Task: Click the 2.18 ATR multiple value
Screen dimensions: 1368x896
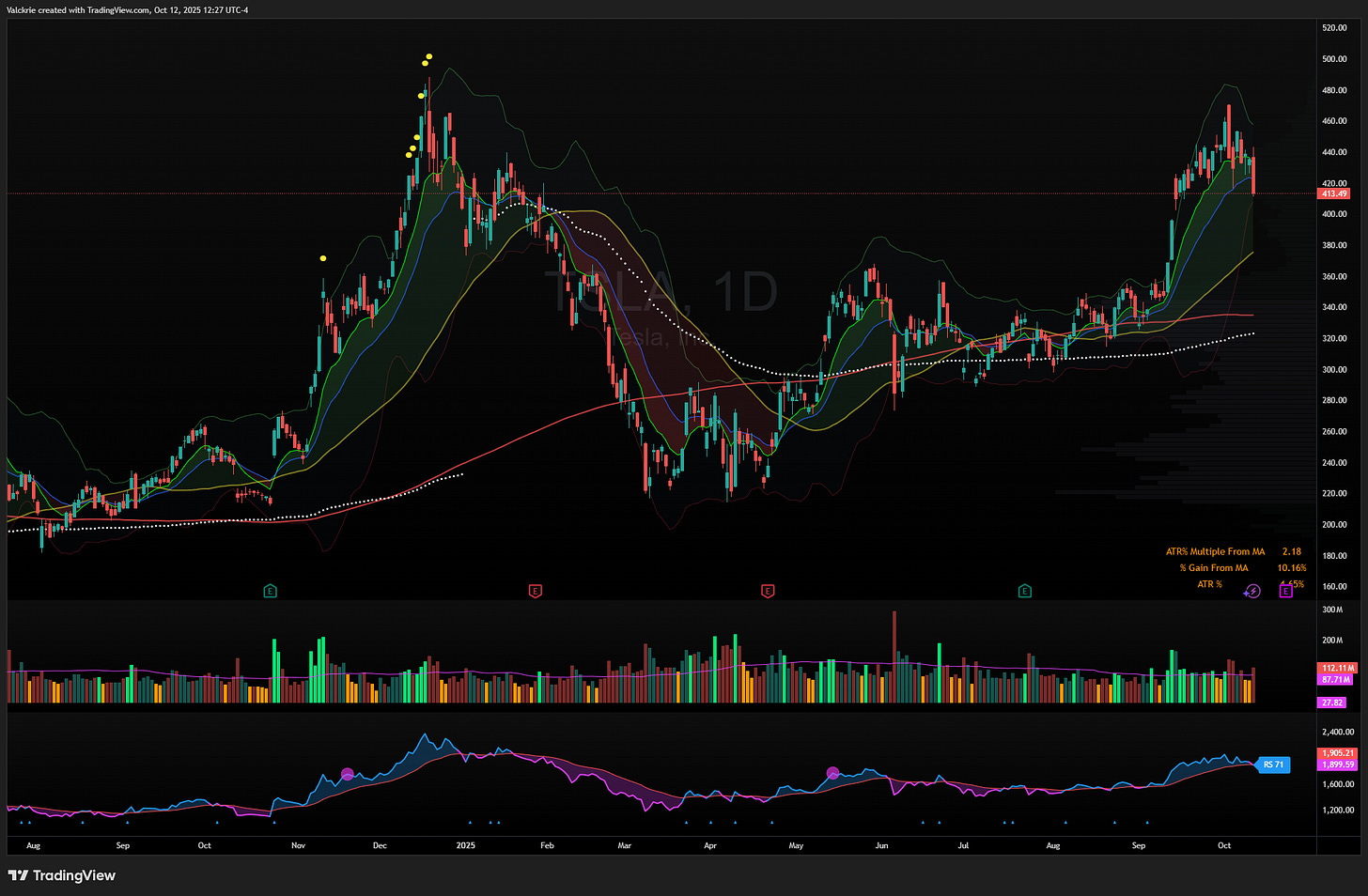Action: [x=1292, y=551]
